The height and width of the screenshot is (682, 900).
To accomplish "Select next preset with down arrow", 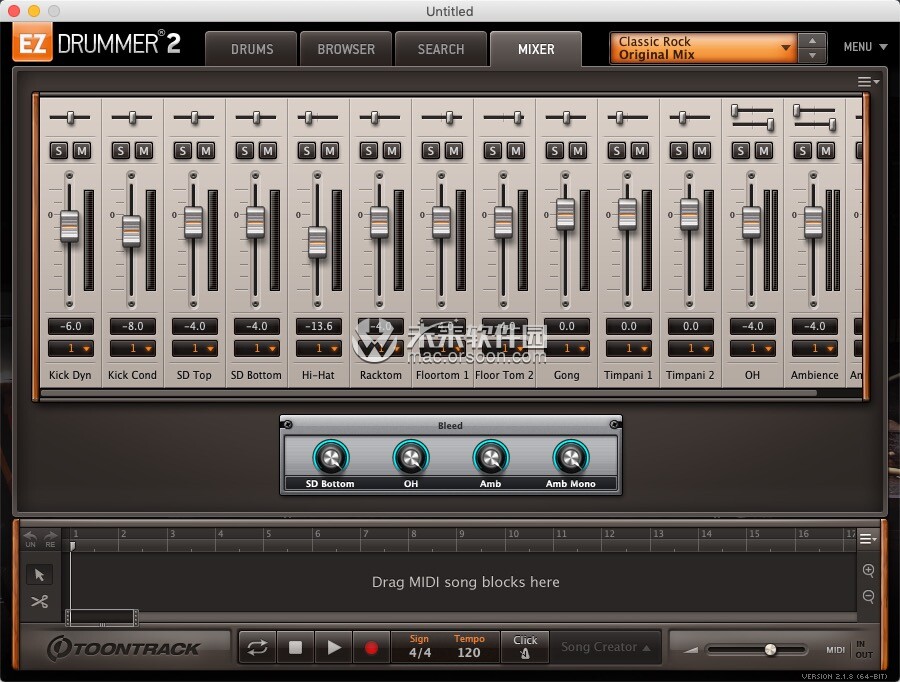I will coord(812,55).
